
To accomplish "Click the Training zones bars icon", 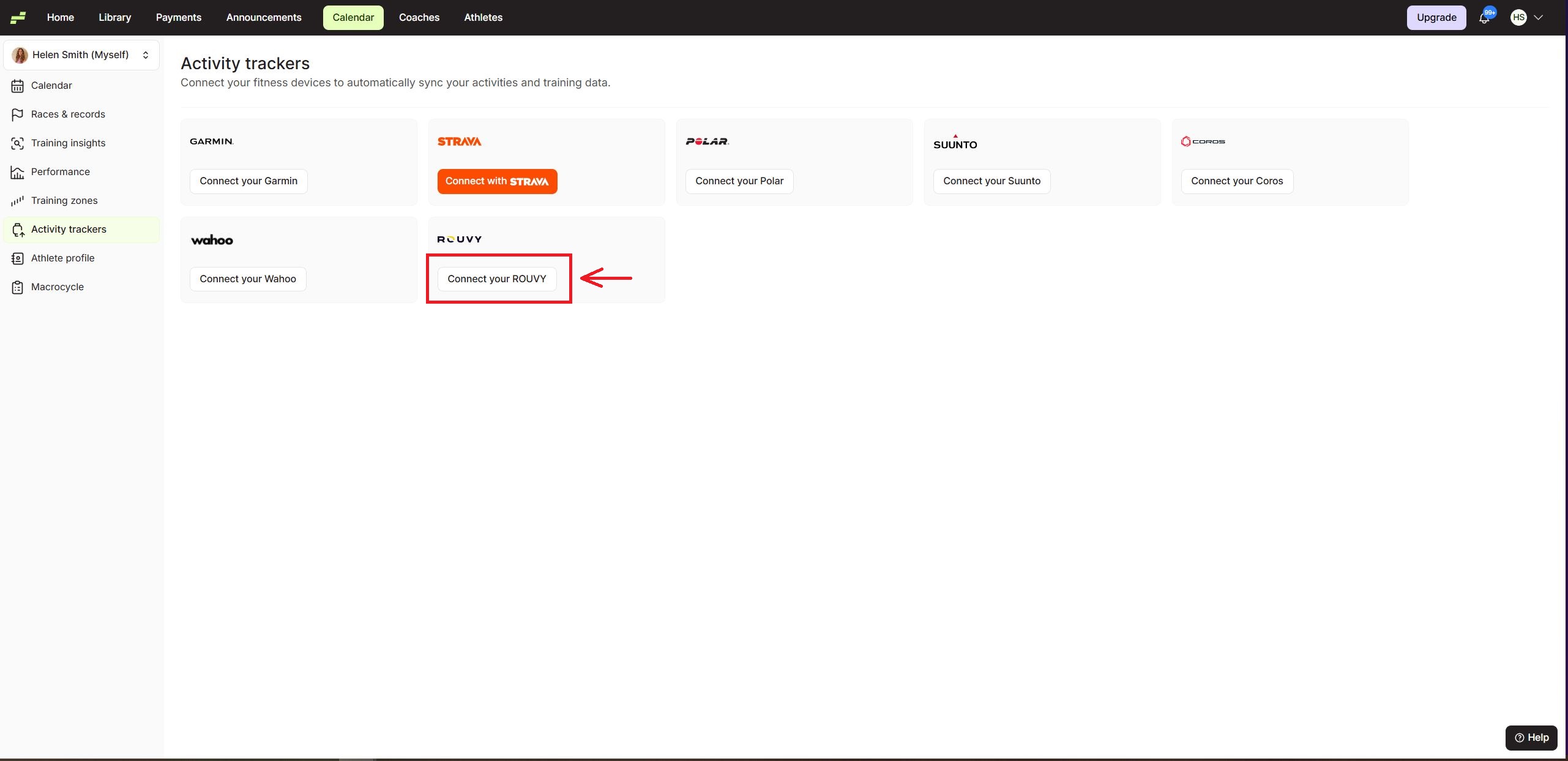I will pyautogui.click(x=17, y=201).
